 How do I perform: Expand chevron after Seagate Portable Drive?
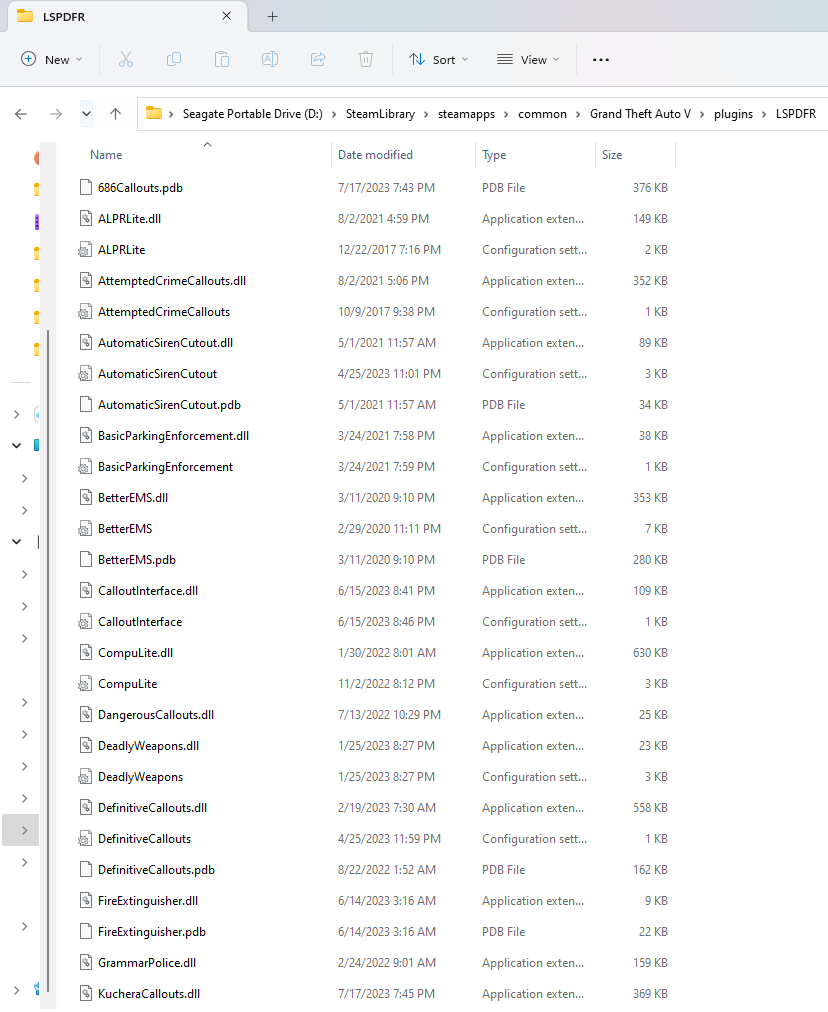pos(334,114)
